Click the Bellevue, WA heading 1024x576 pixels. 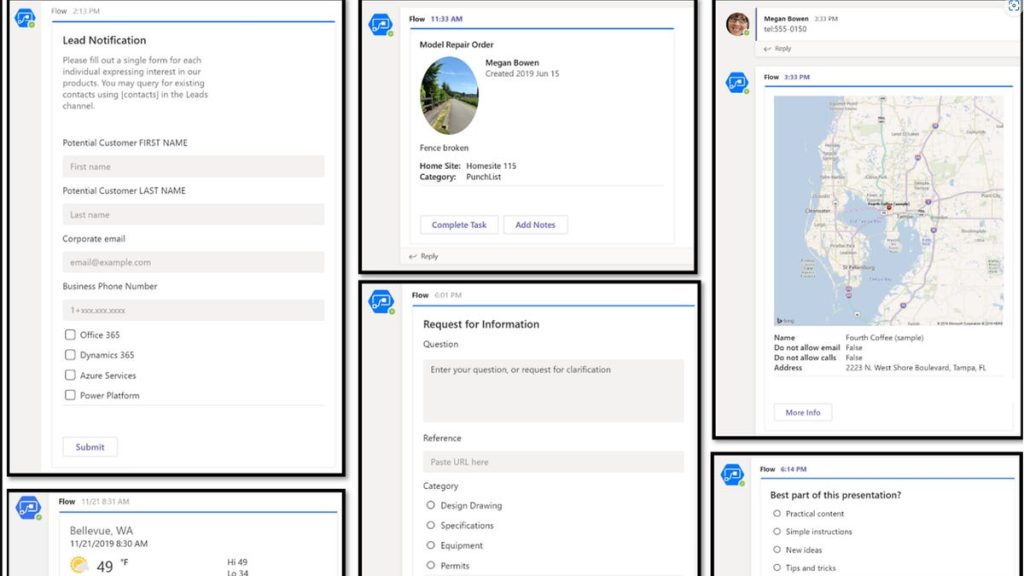101,530
